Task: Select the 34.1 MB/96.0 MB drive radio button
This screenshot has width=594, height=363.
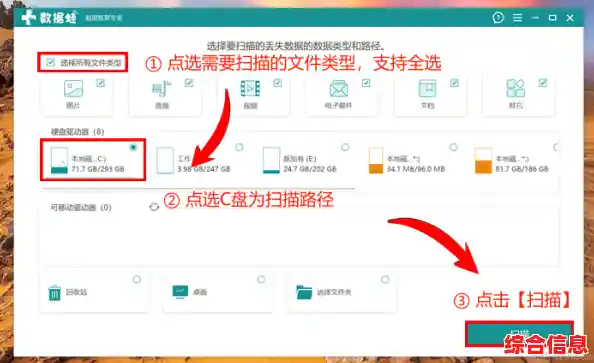Action: coord(453,147)
